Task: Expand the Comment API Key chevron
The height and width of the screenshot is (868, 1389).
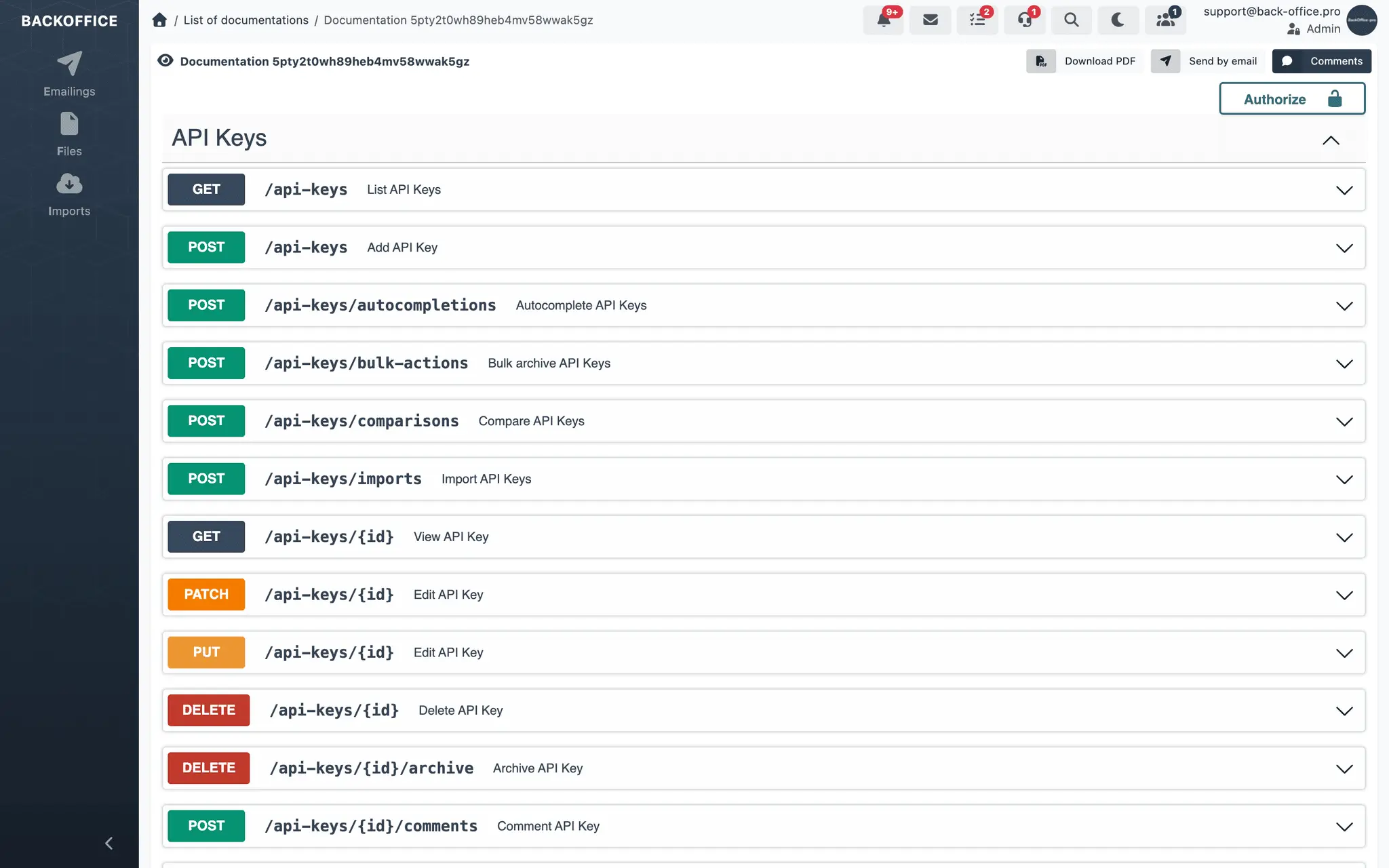Action: pyautogui.click(x=1344, y=827)
